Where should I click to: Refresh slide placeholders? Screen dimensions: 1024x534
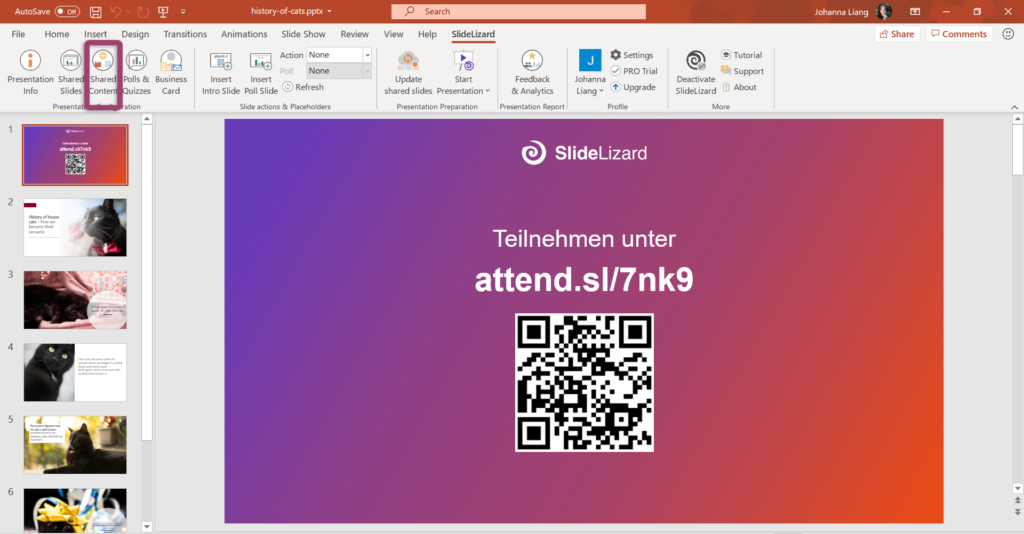pyautogui.click(x=303, y=87)
